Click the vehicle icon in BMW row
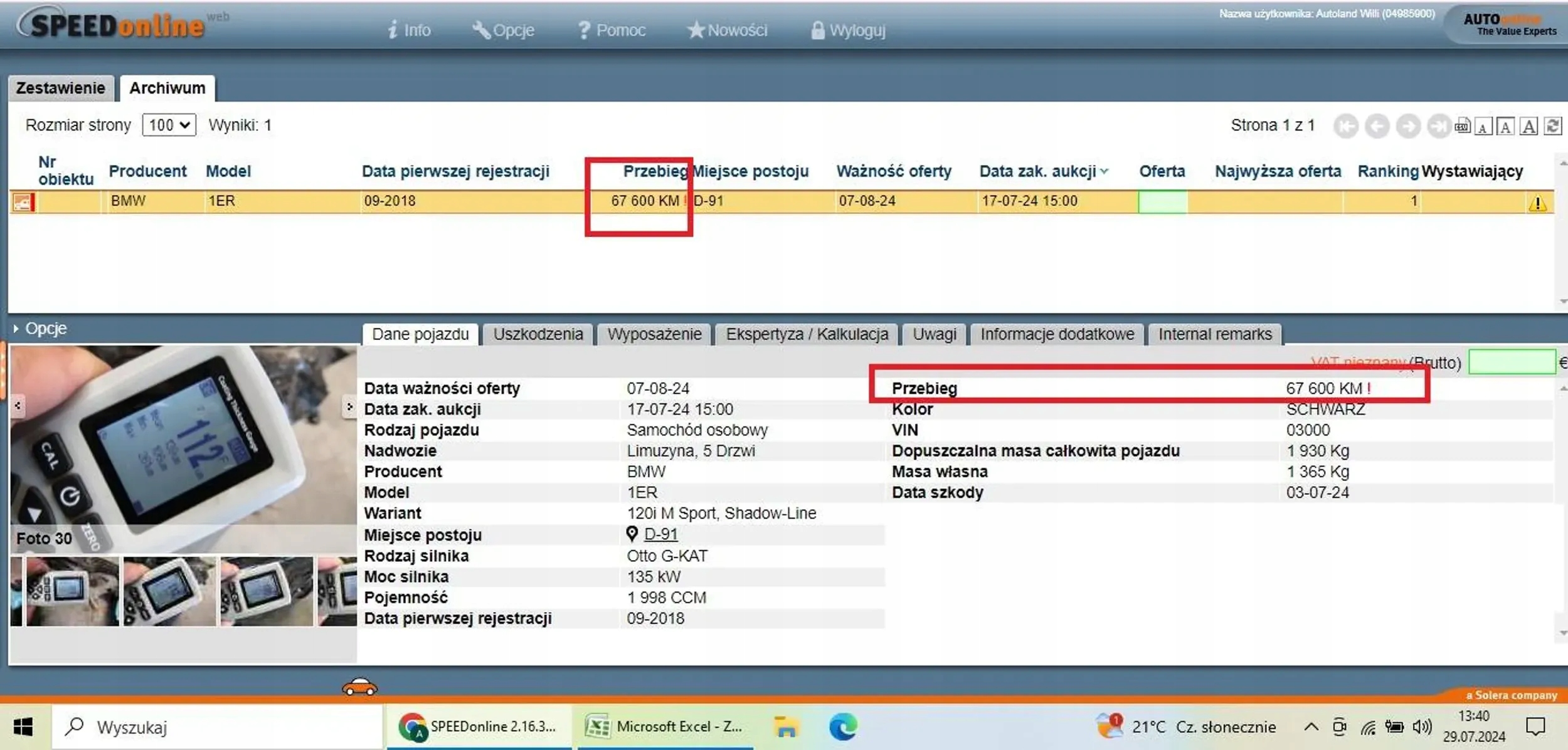Viewport: 1568px width, 750px height. [23, 202]
